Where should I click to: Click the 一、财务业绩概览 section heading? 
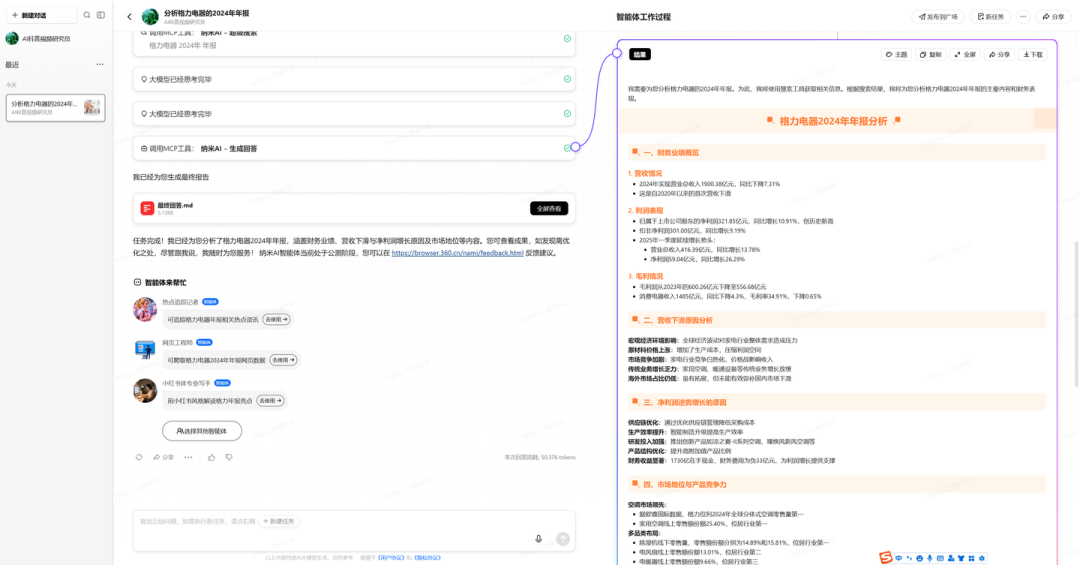tap(671, 152)
